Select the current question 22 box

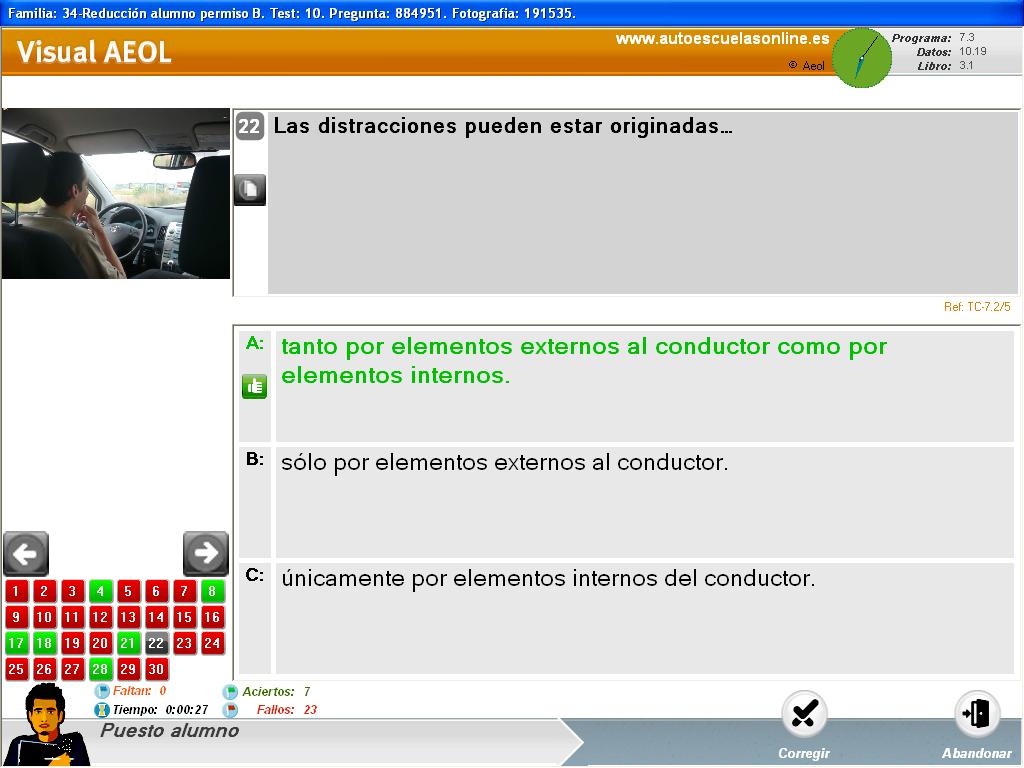tap(156, 643)
